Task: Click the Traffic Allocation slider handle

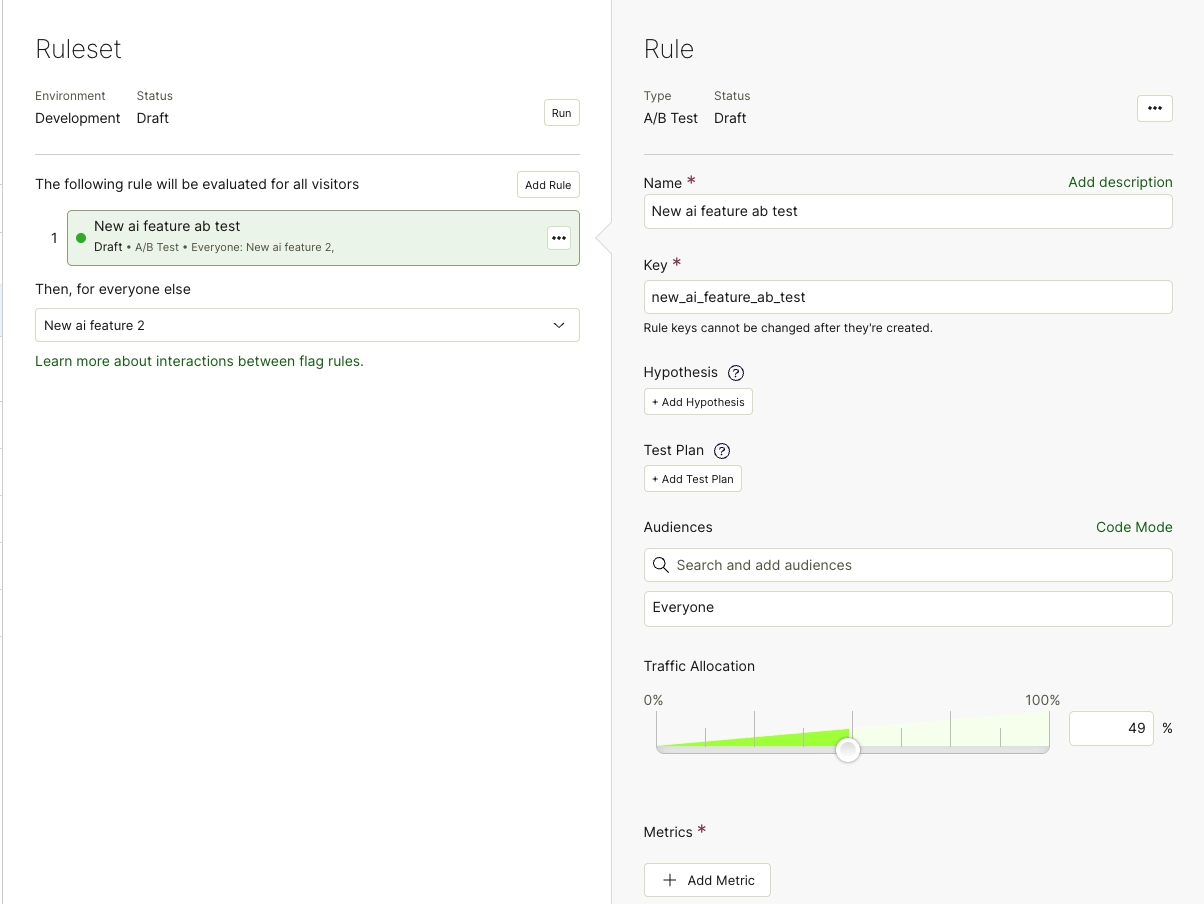Action: 848,750
